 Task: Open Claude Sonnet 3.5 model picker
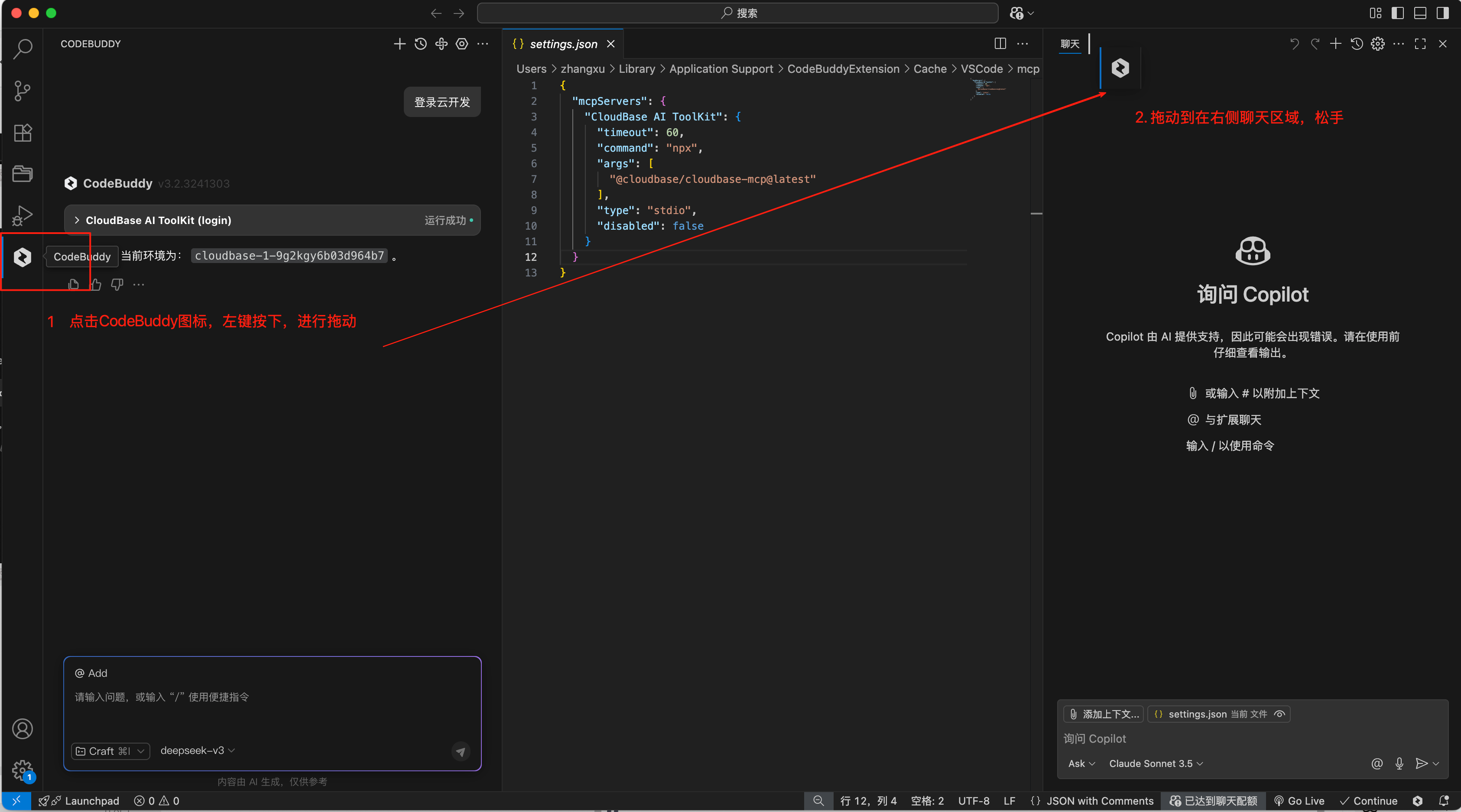tap(1156, 763)
